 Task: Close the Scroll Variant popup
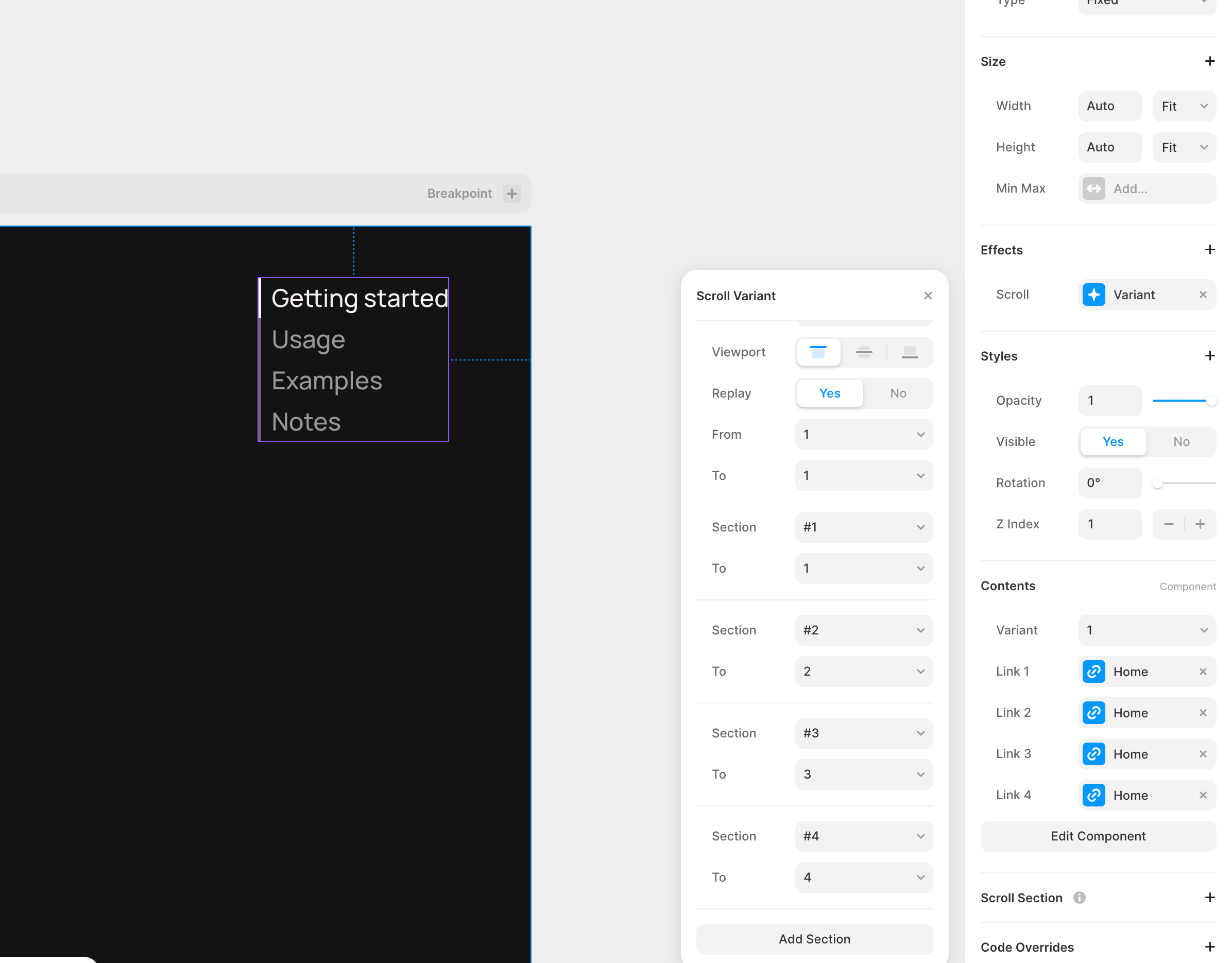pyautogui.click(x=928, y=296)
